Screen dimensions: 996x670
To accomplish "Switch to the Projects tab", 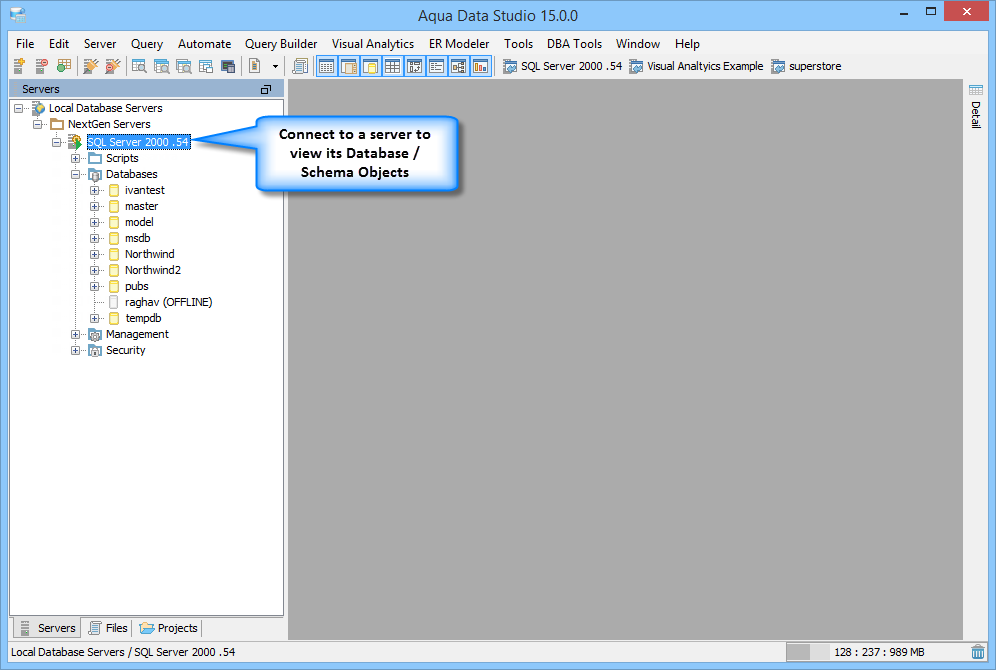I will (x=168, y=628).
